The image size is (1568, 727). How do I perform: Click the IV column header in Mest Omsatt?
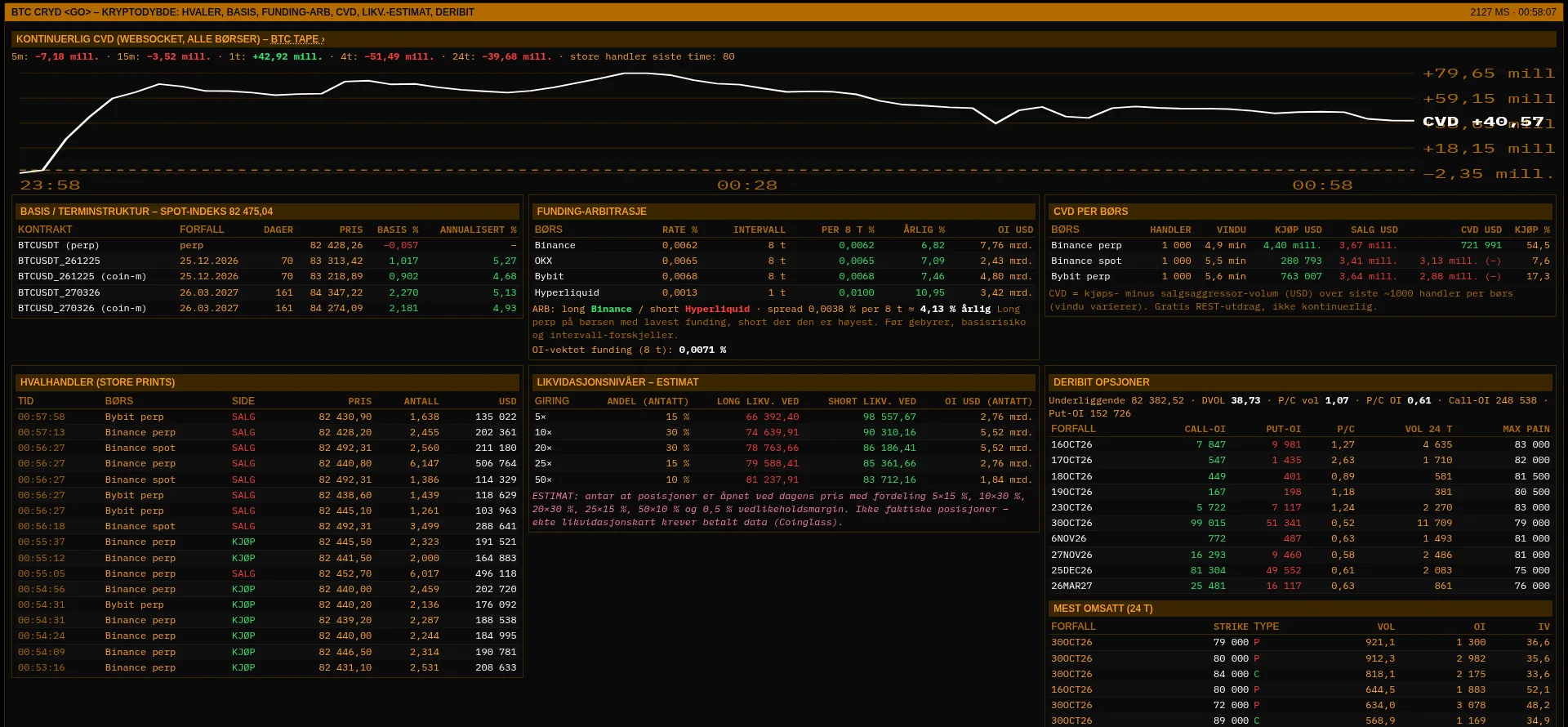pos(1543,627)
